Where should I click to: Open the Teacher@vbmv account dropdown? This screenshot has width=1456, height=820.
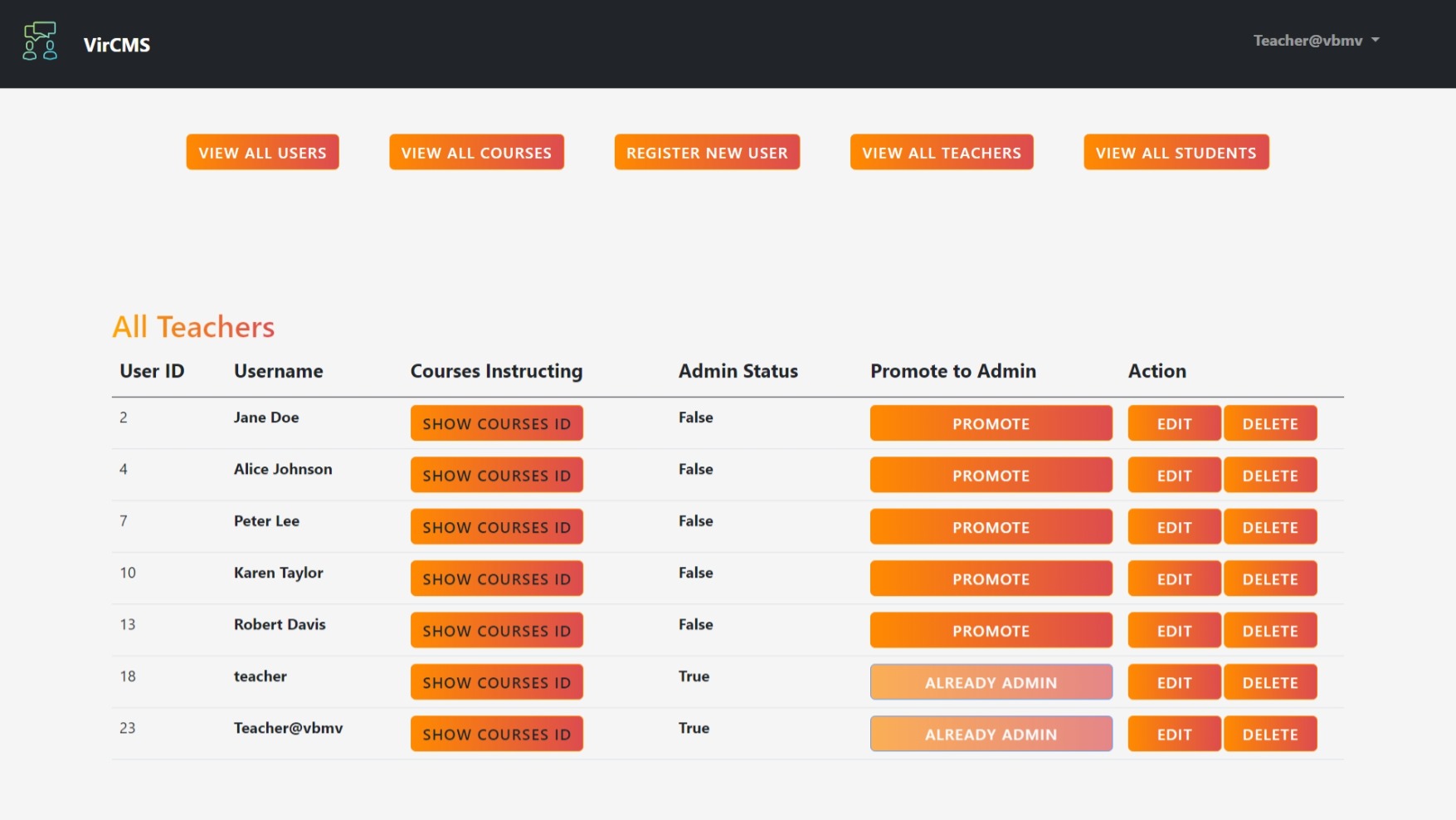click(1314, 40)
